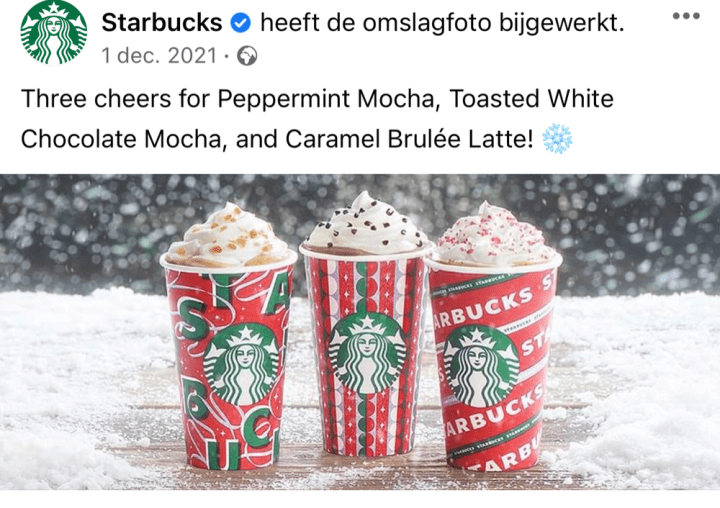The width and height of the screenshot is (720, 508).
Task: Open the Starbucks profile picture
Action: click(54, 31)
